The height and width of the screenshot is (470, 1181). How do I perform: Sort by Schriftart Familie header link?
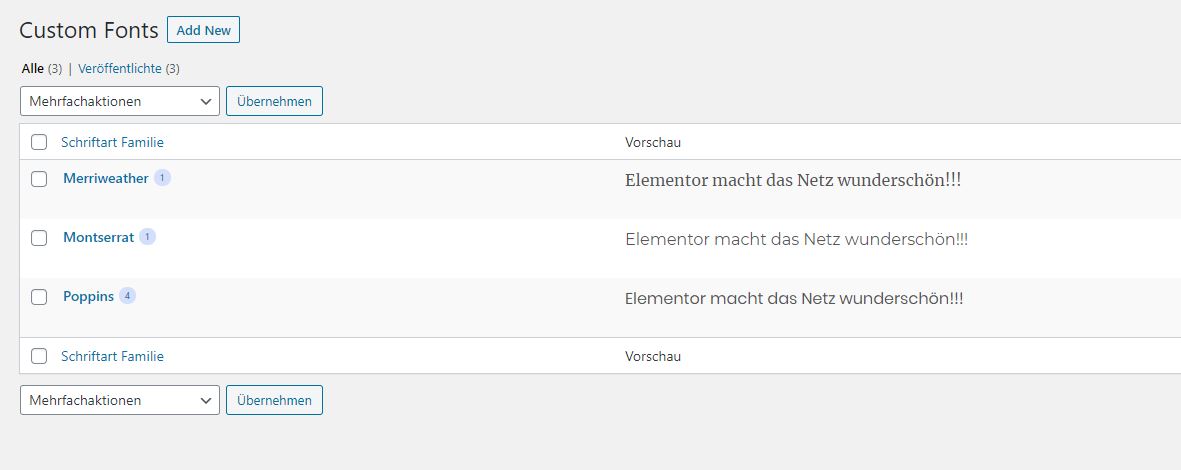tap(112, 142)
